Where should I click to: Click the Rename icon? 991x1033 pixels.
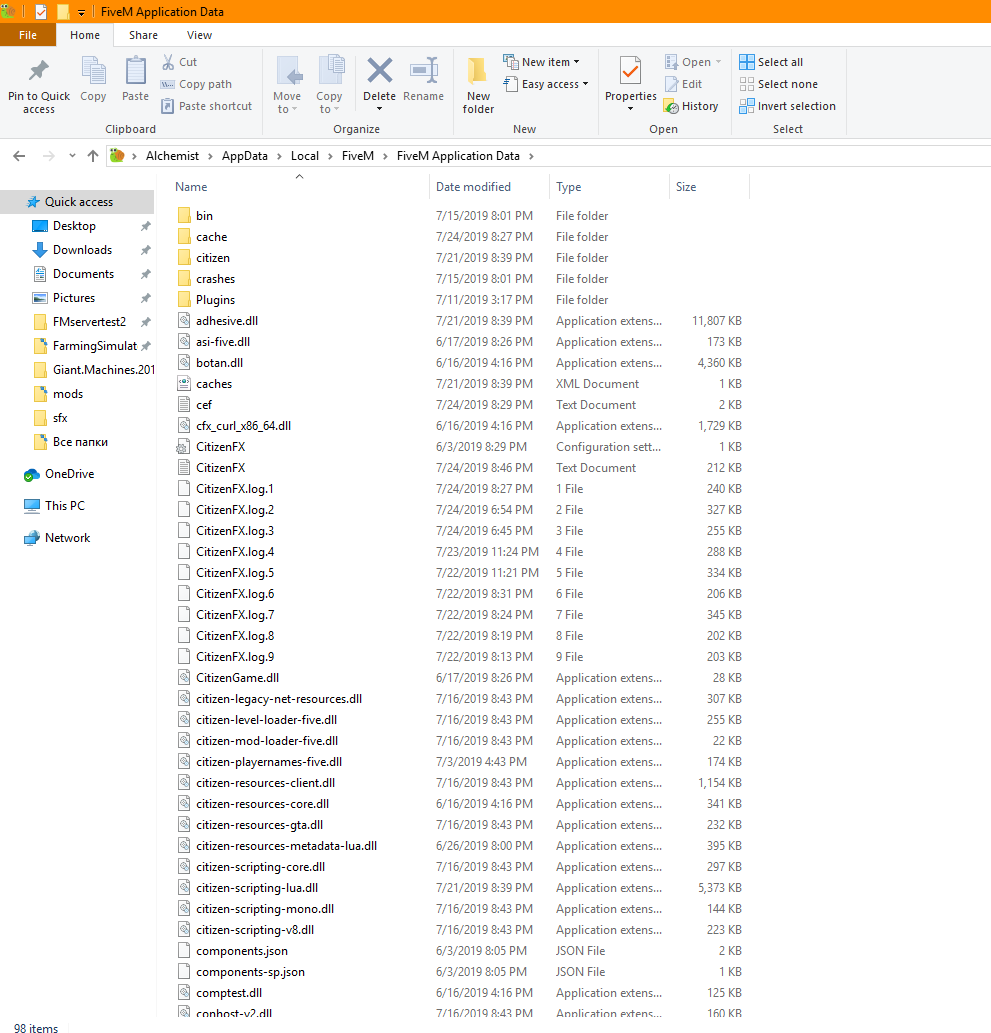point(424,70)
